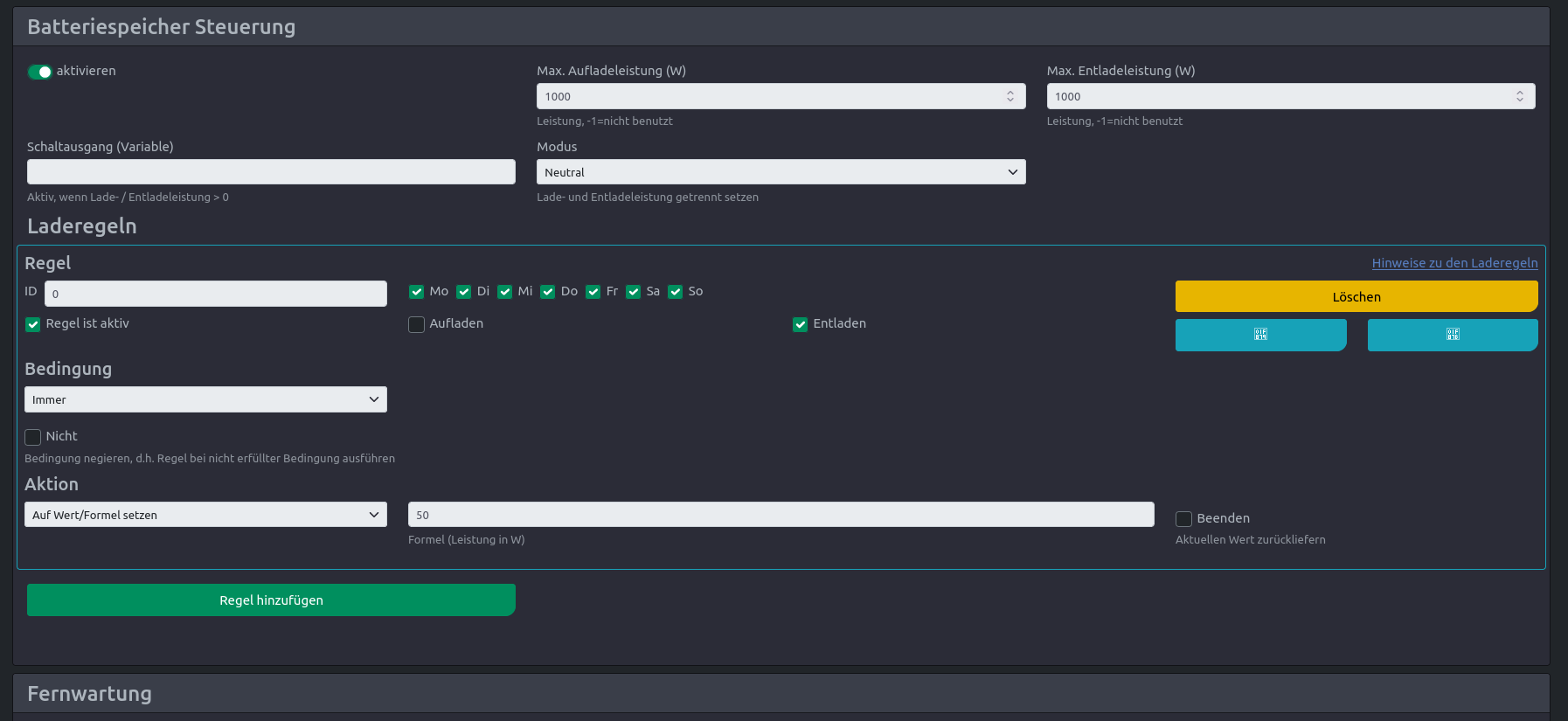Uncheck the Fr weekday checkbox
1568x721 pixels.
tap(593, 292)
